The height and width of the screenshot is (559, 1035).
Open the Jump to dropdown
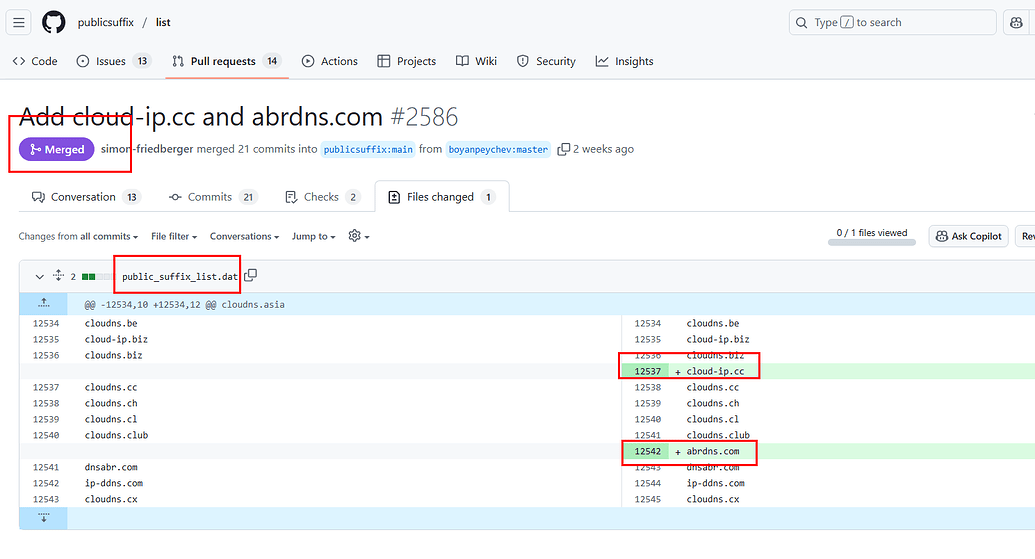pyautogui.click(x=314, y=236)
